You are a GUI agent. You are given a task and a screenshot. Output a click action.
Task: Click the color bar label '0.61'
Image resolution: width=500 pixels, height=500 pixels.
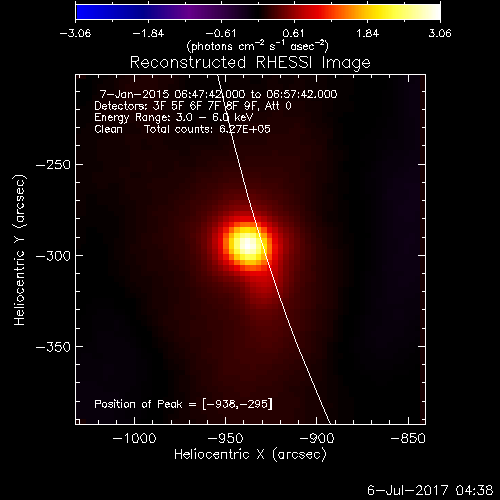293,33
